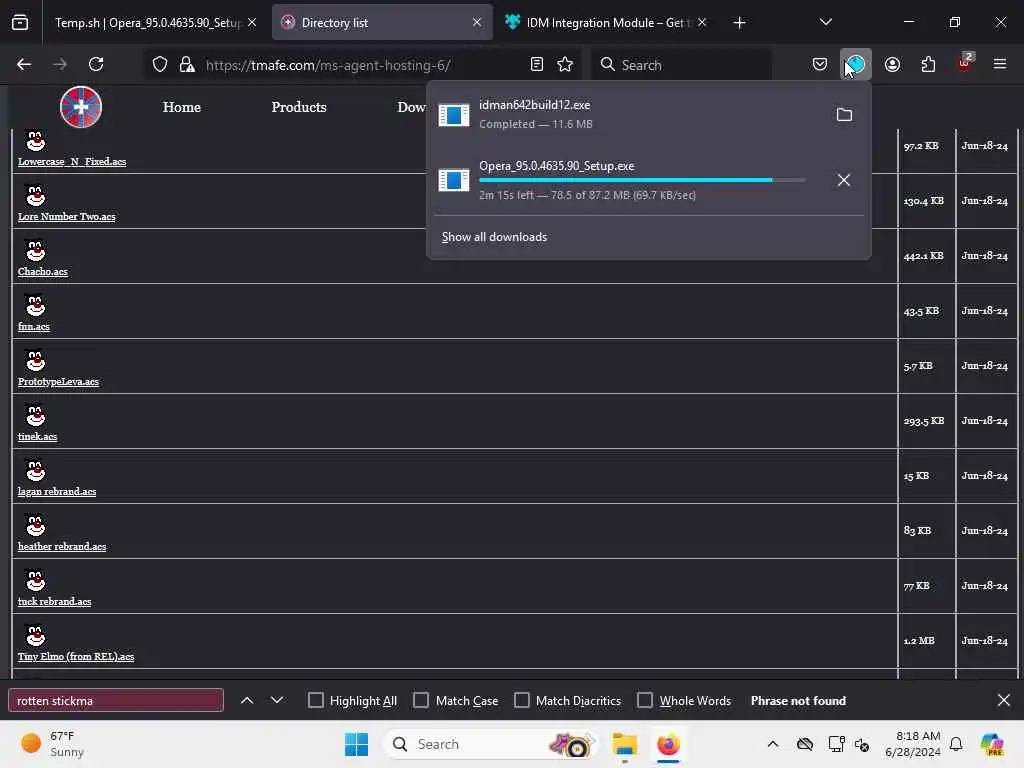Open Lore Number Two.acs file link

[67, 217]
